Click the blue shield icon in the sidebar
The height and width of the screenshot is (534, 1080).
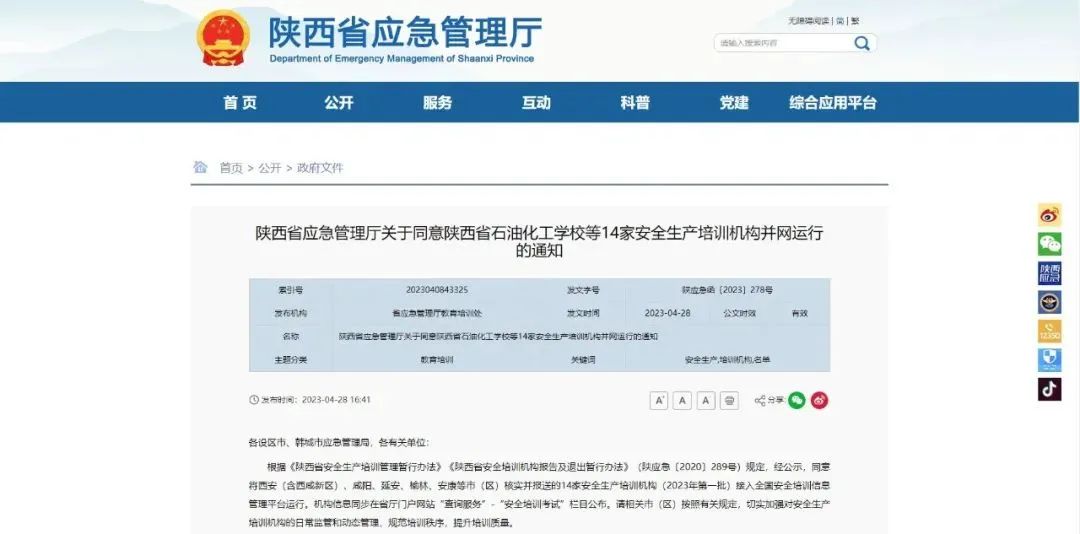pos(1050,360)
